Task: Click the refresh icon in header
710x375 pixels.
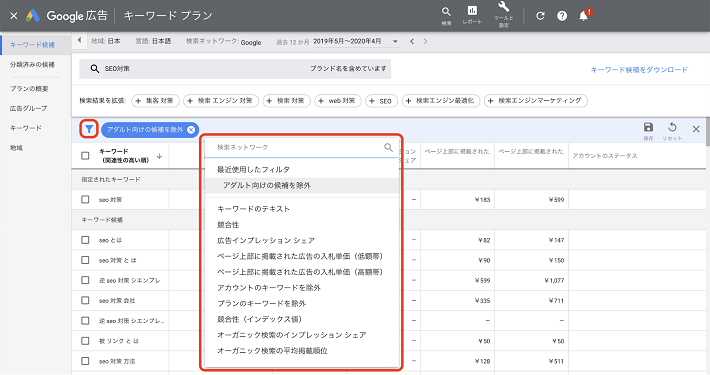Action: click(540, 16)
